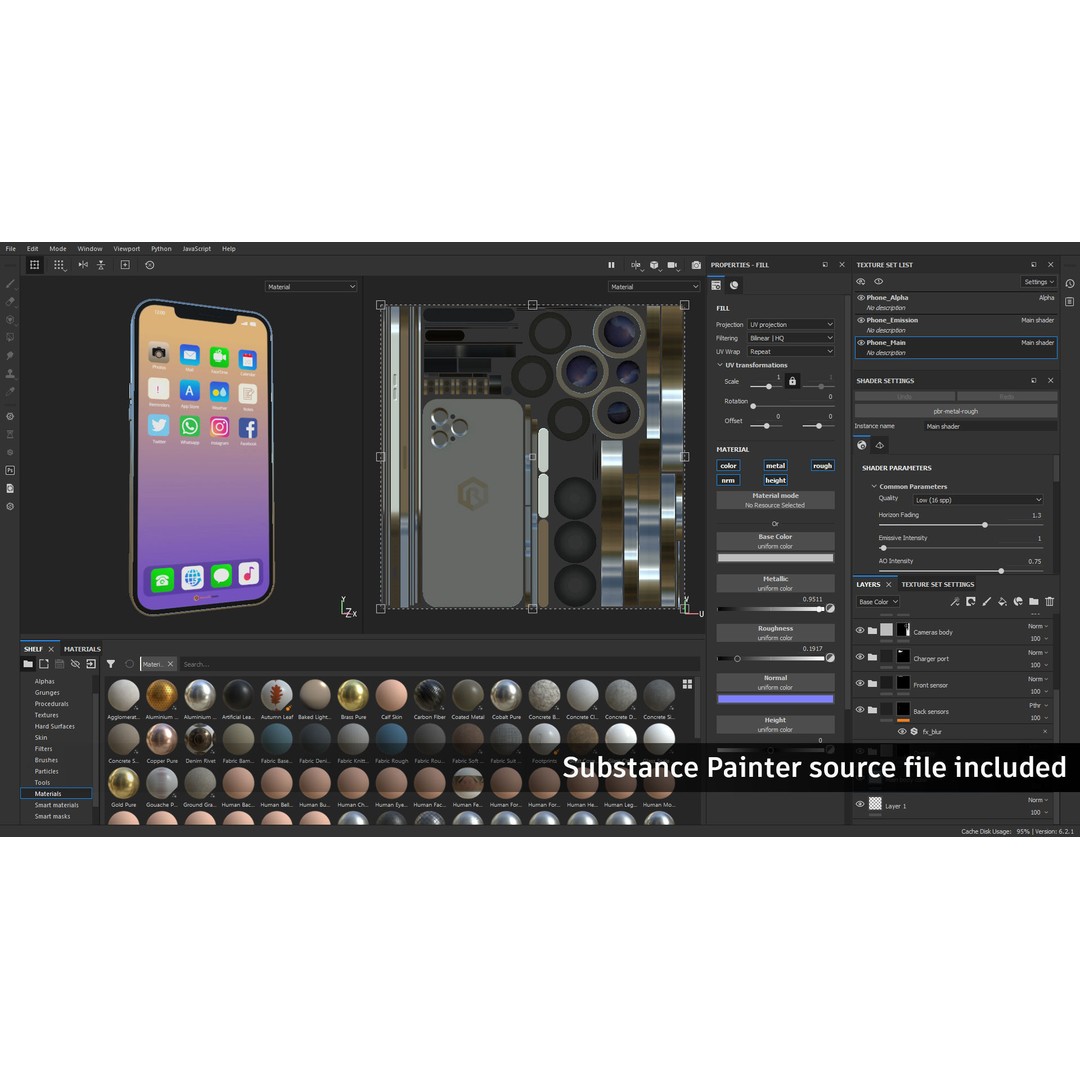This screenshot has width=1080, height=1080.
Task: Open the Filtering dropdown (Bilinear | HQ)
Action: point(791,338)
